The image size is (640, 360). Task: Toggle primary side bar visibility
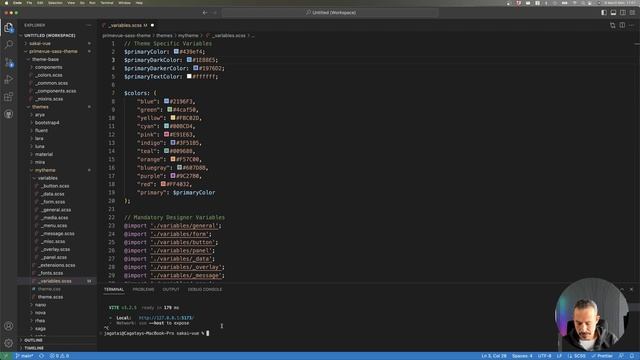604,13
